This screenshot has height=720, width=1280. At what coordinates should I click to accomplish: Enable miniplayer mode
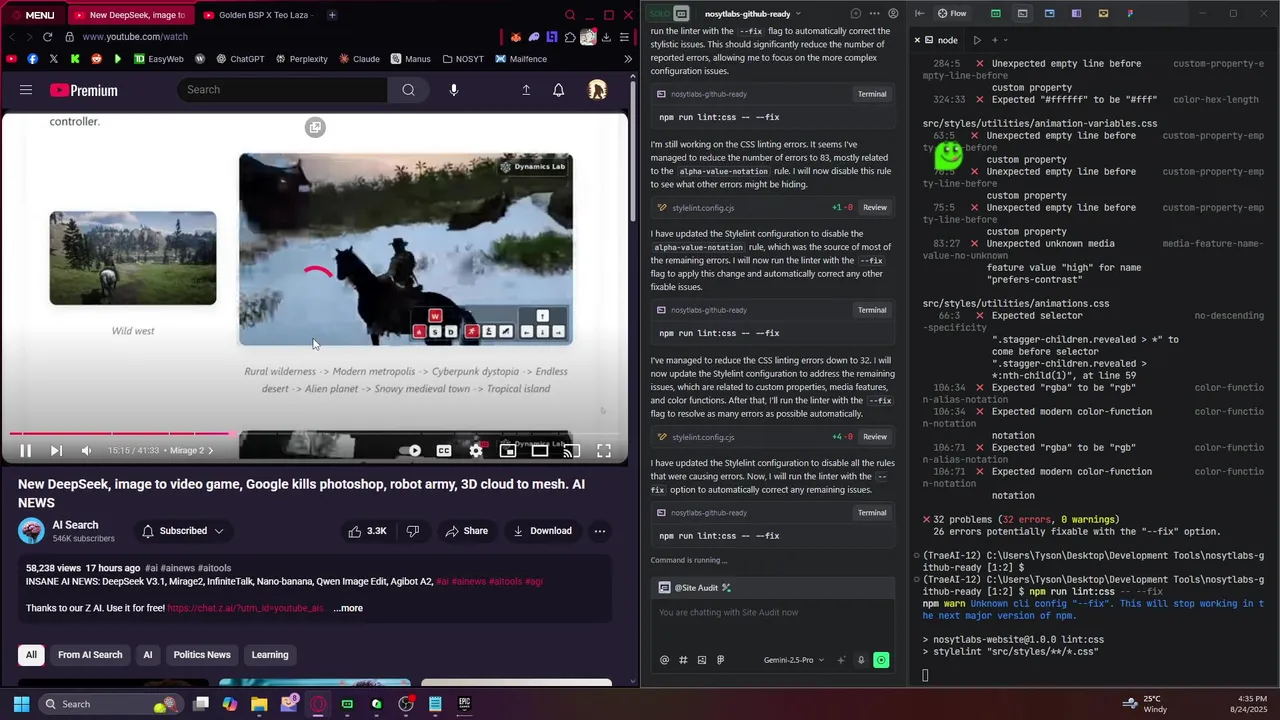[x=508, y=451]
